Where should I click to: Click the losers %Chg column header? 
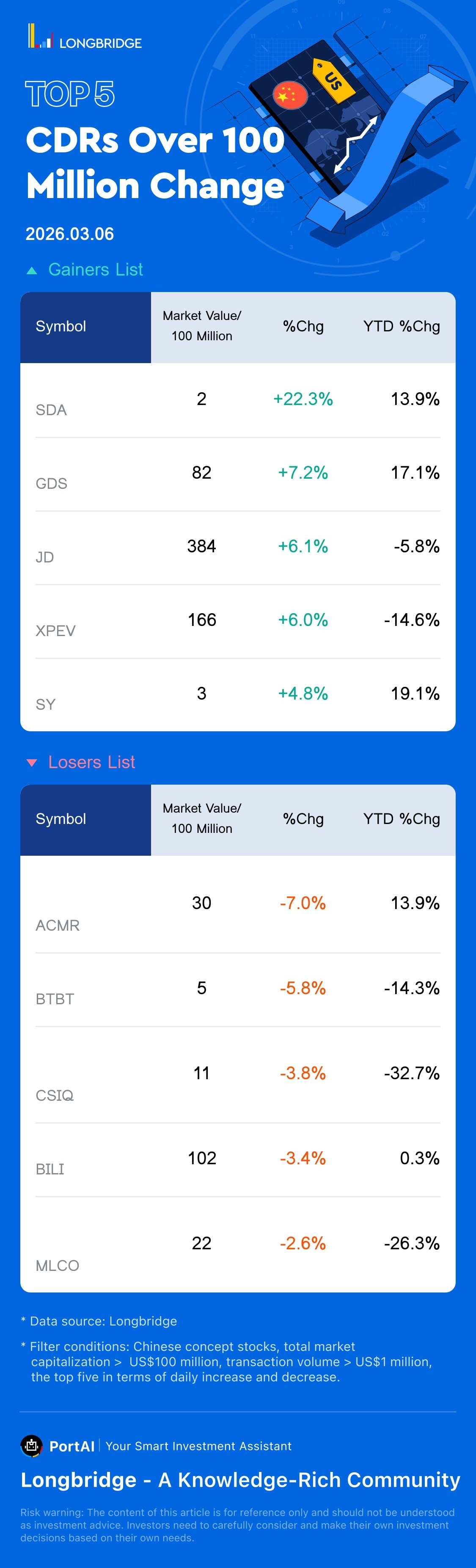coord(303,818)
